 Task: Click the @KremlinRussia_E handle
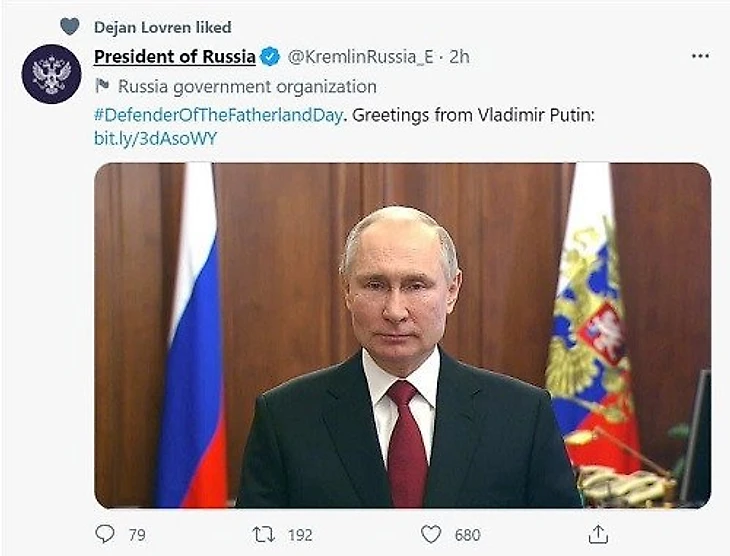[360, 57]
